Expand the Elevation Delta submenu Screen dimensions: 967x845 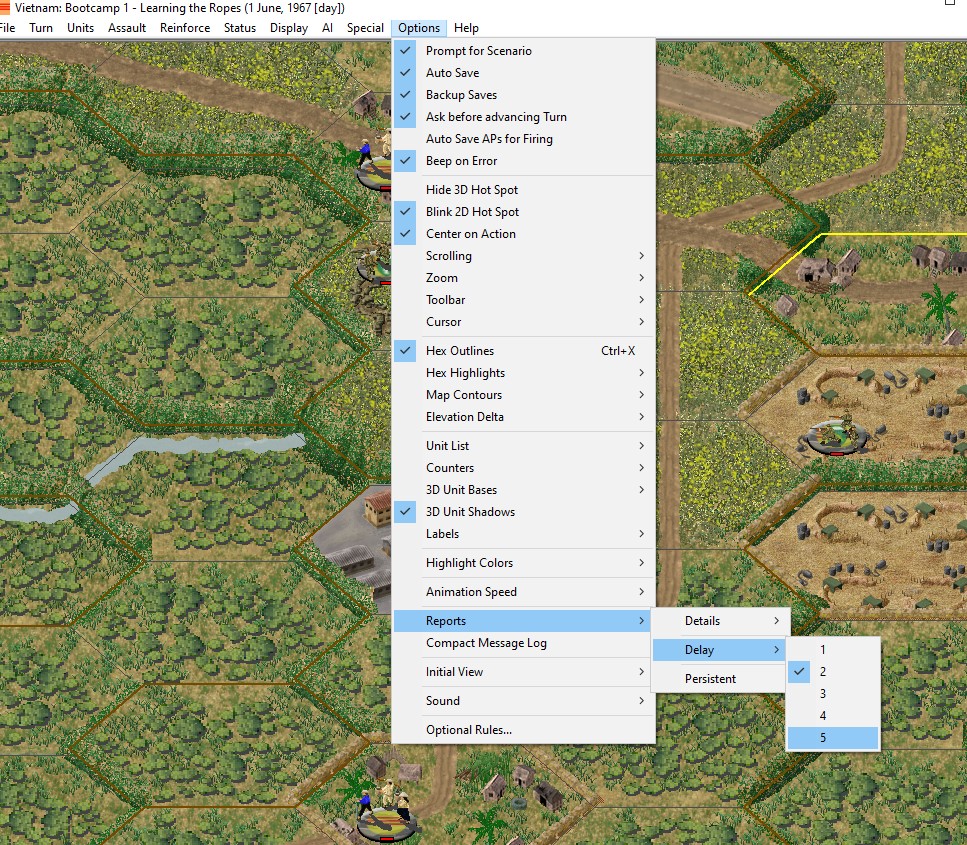(523, 417)
